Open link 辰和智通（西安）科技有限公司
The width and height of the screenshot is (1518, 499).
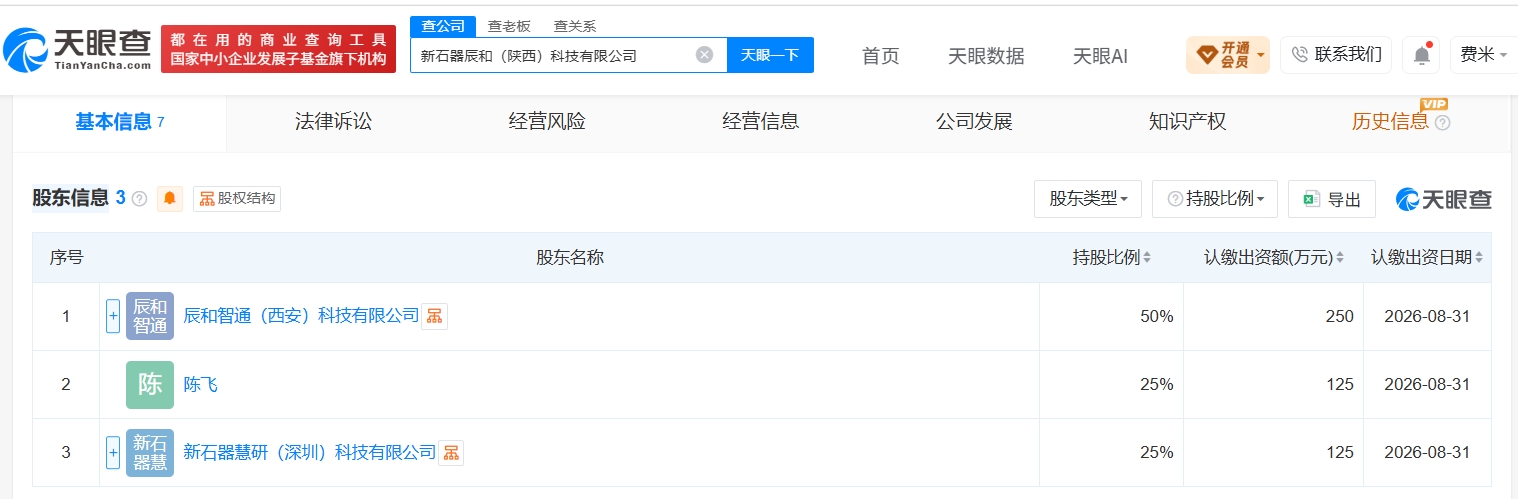(x=301, y=316)
